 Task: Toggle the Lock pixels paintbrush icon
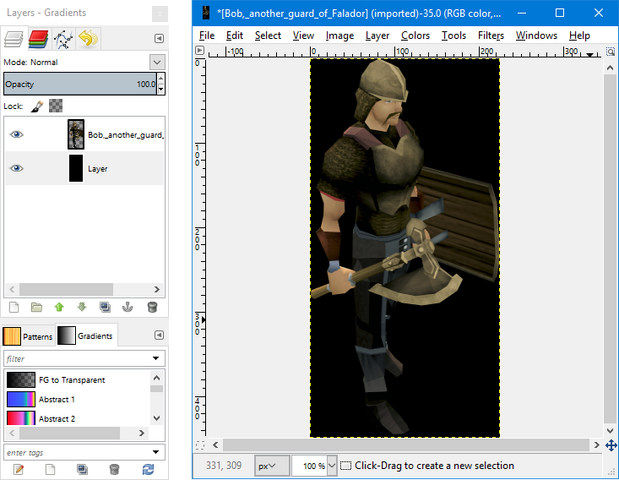coord(37,106)
